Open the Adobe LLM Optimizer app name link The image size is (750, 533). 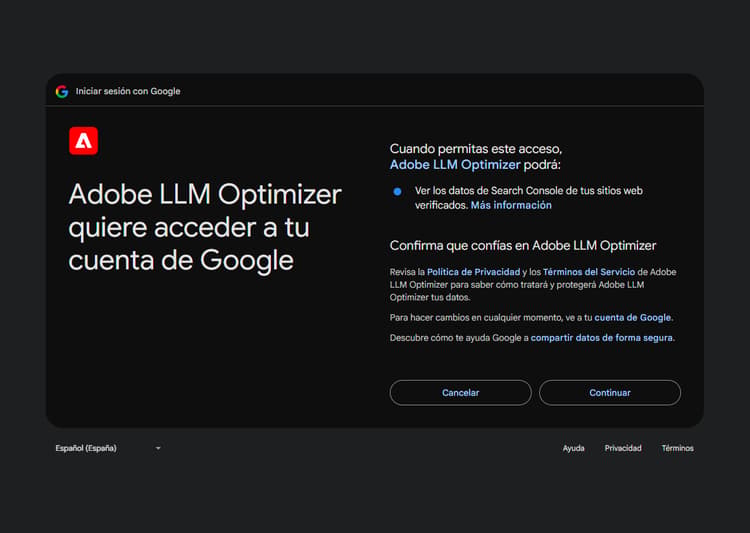click(x=455, y=165)
